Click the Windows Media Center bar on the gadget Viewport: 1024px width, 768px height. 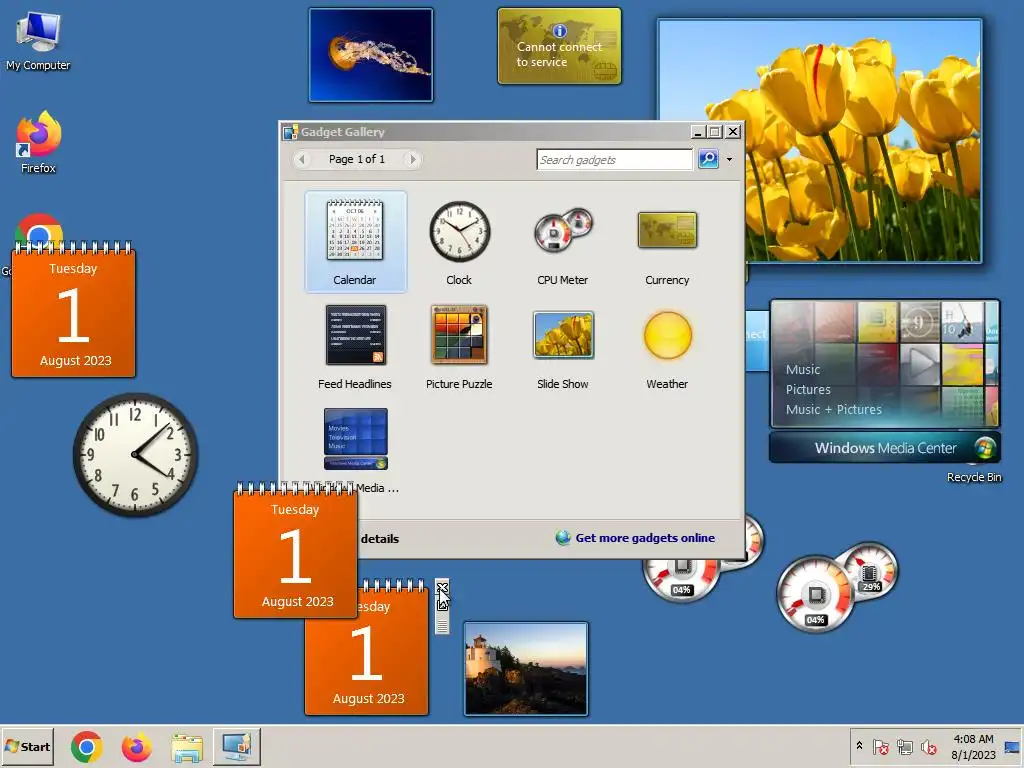point(885,448)
